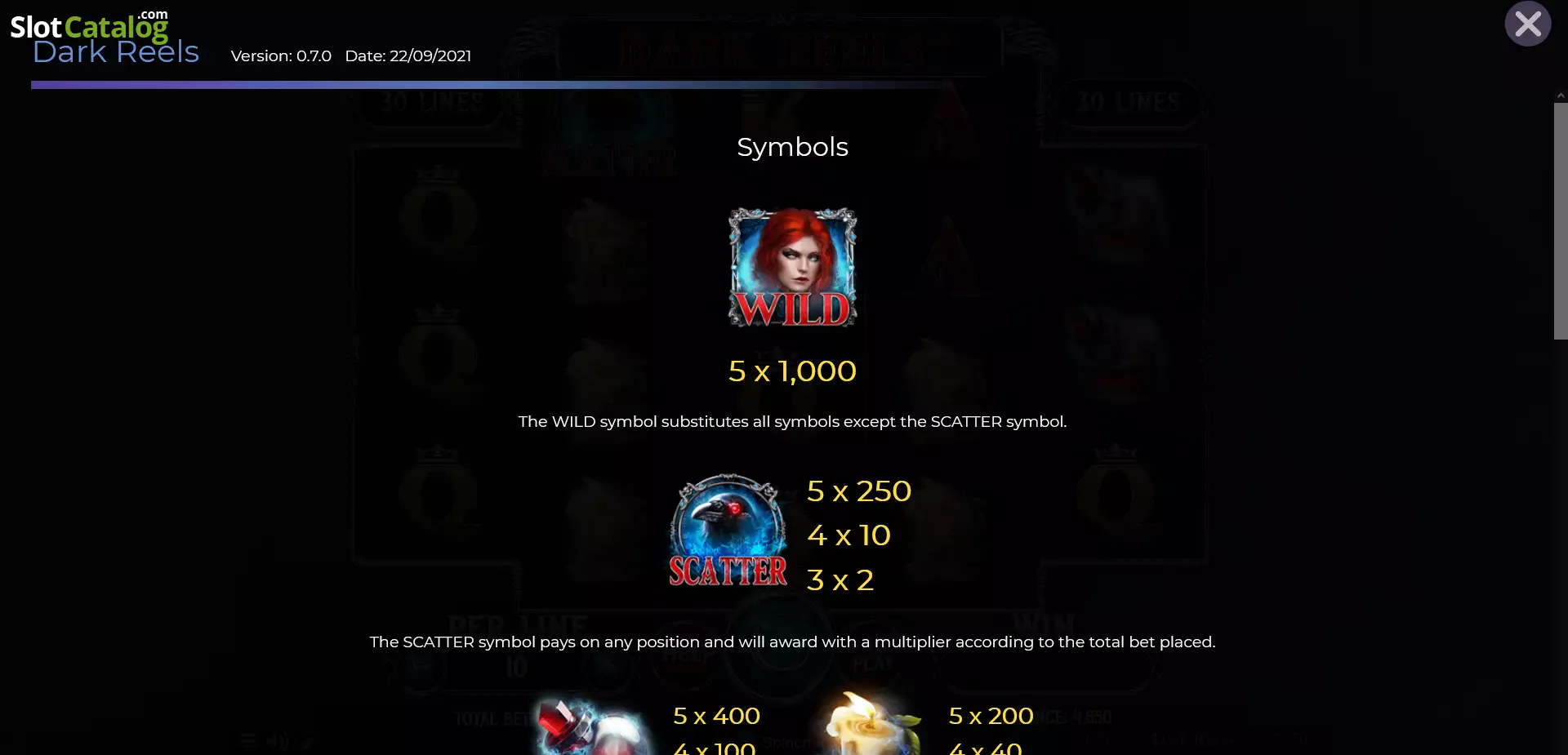Click the WILD symbol substitution description text
The width and height of the screenshot is (1568, 755).
pos(792,422)
